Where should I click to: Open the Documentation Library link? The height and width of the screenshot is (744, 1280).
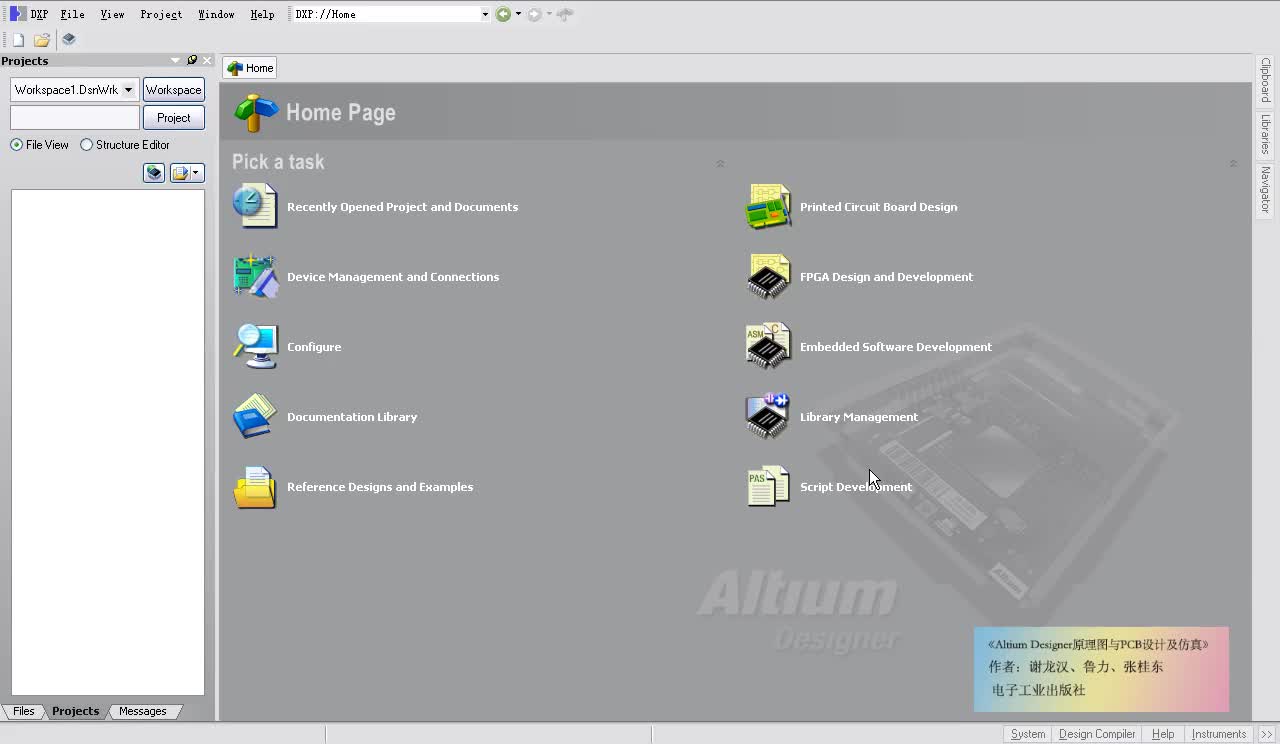[352, 417]
